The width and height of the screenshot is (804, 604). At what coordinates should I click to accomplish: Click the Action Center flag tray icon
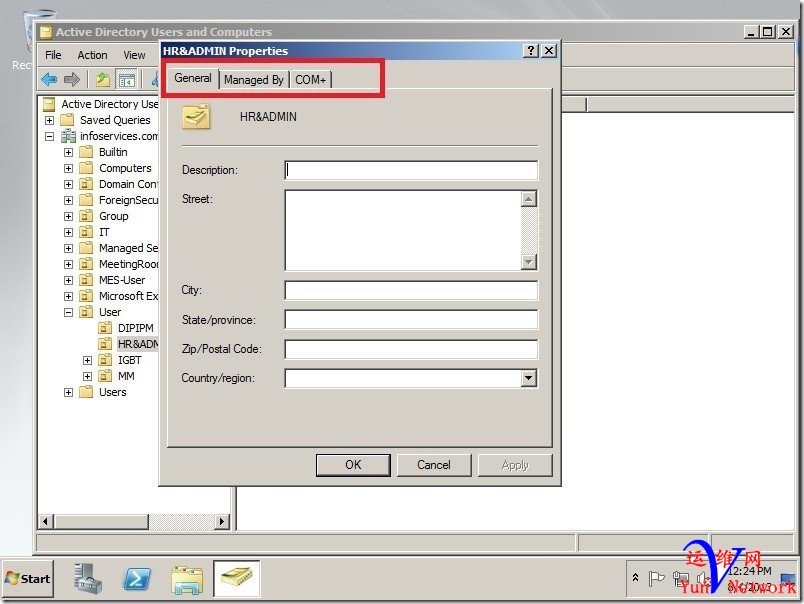pos(656,578)
